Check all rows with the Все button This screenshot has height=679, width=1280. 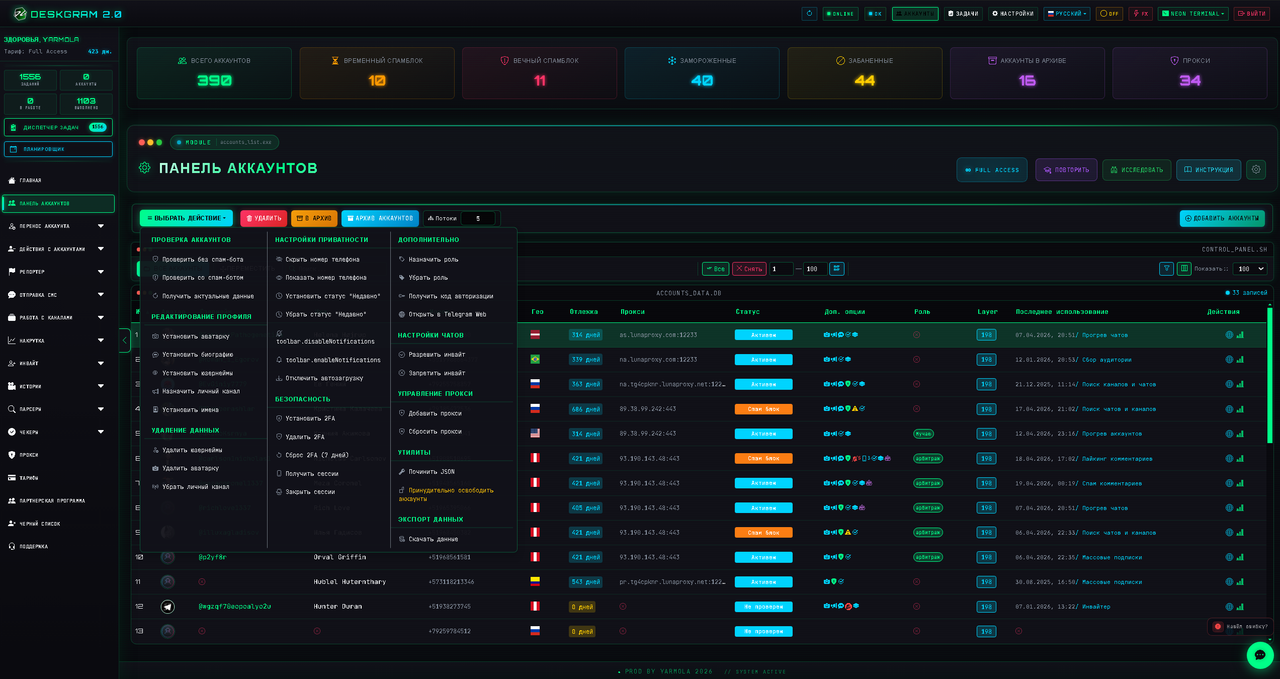pyautogui.click(x=715, y=269)
